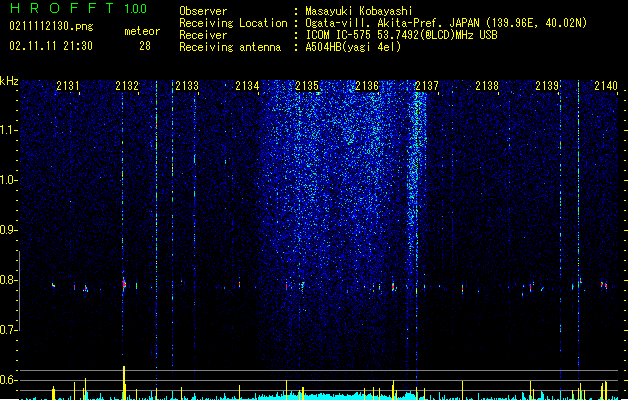The width and height of the screenshot is (629, 400).
Task: Click the meteor label
Action: [x=142, y=31]
